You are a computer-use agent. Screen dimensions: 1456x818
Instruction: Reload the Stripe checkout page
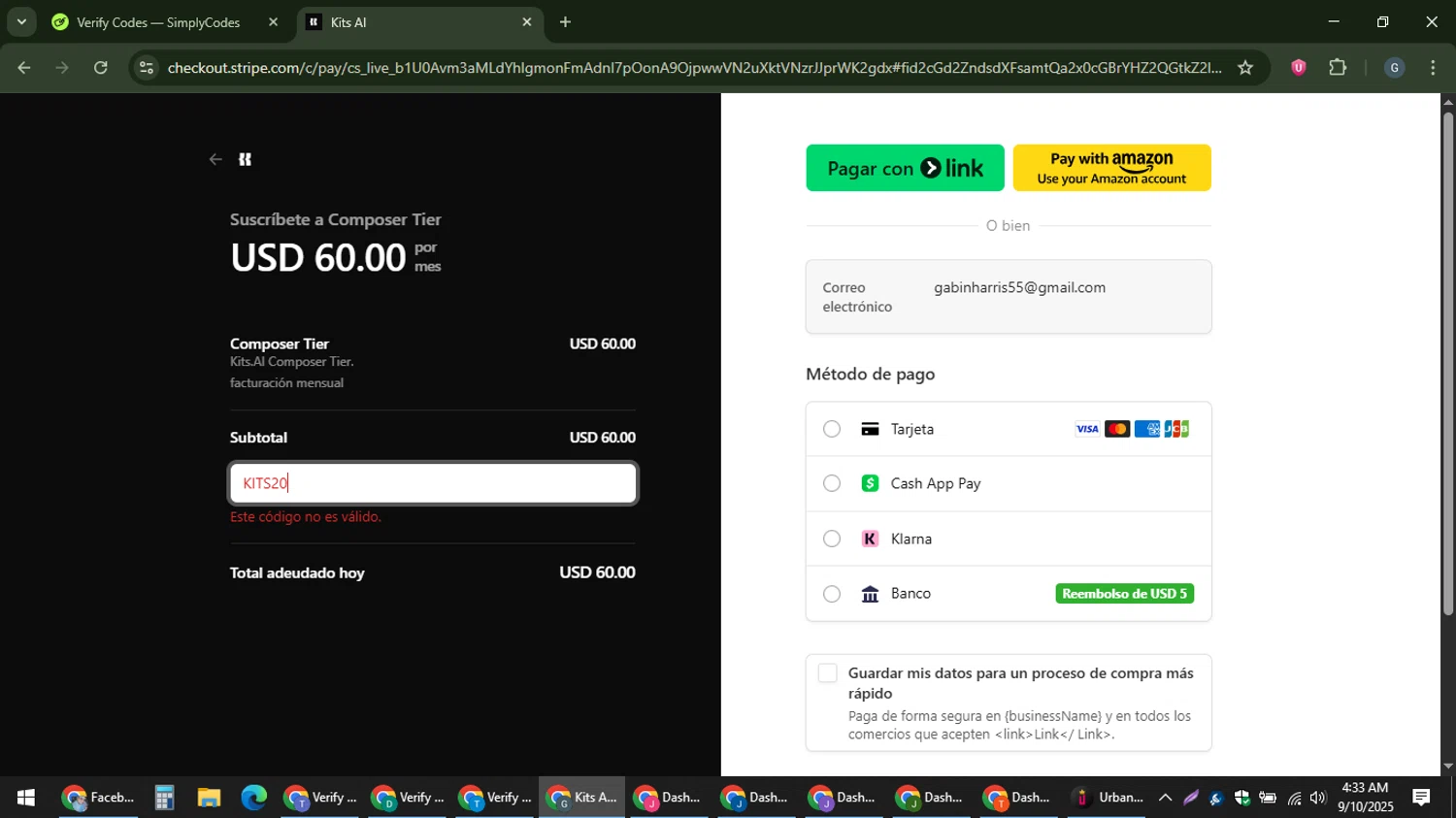(100, 67)
